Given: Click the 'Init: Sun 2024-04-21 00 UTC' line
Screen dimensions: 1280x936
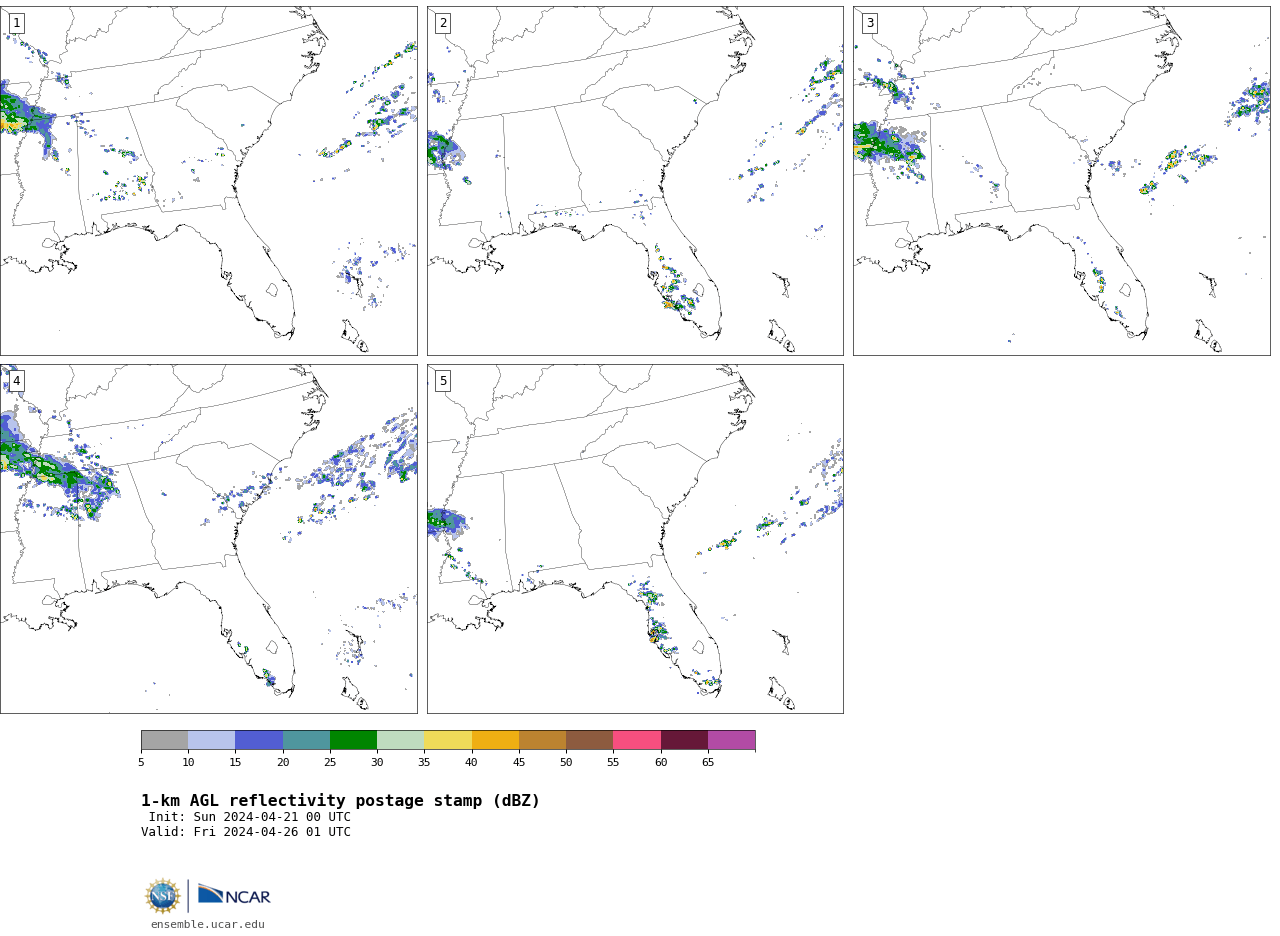Looking at the screenshot, I should 250,817.
